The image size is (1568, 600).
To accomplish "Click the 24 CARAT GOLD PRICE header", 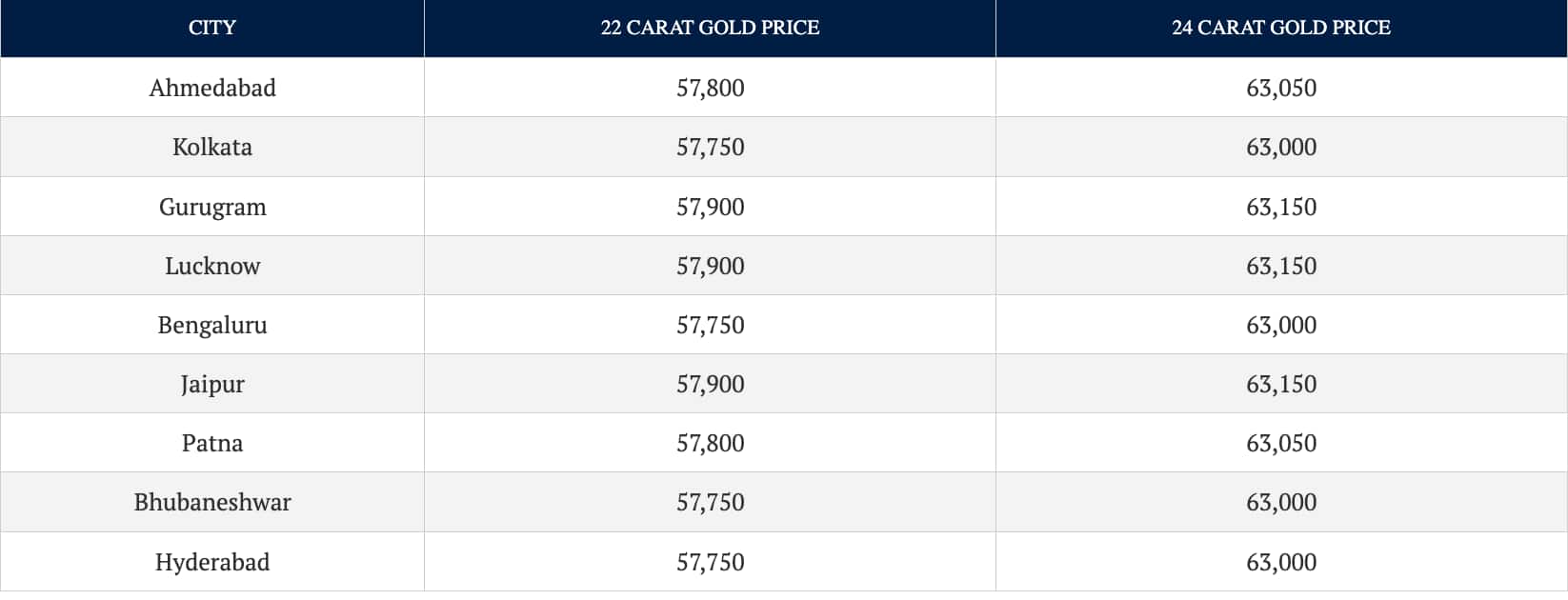I will click(1281, 29).
